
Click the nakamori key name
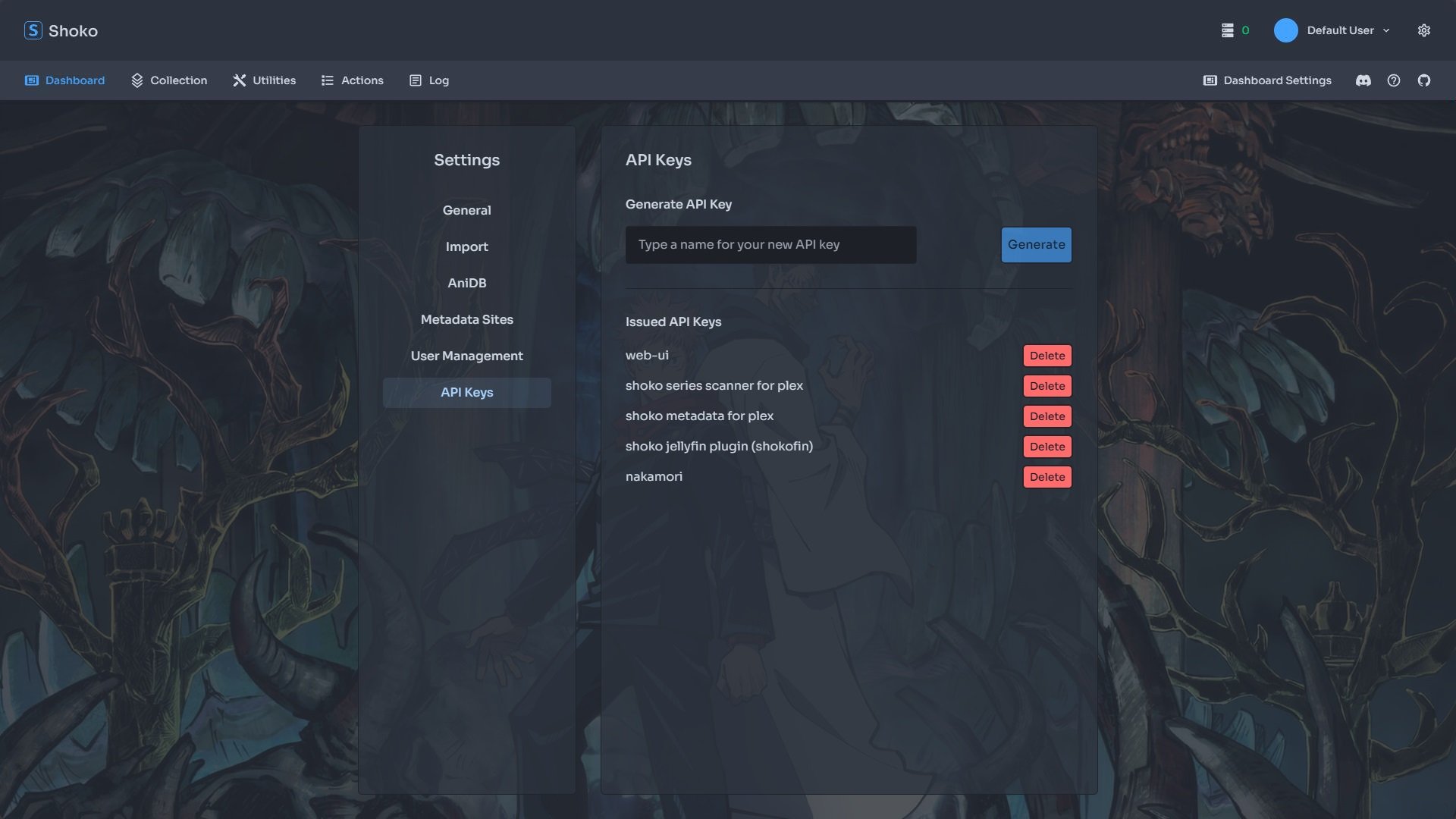pyautogui.click(x=654, y=476)
